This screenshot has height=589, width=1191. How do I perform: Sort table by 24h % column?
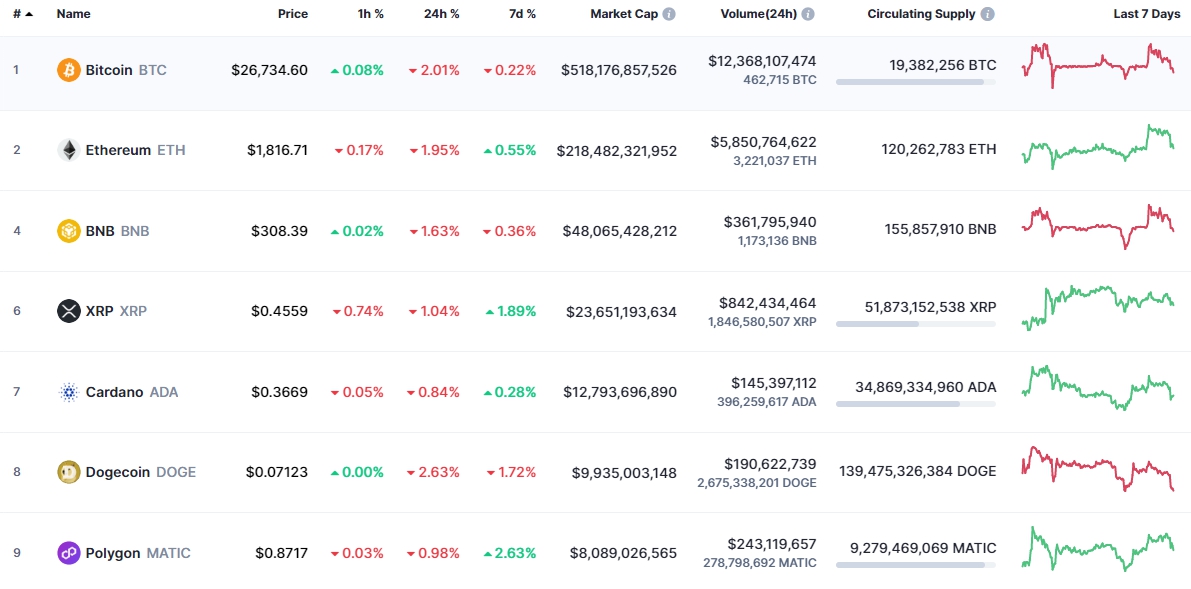tap(441, 14)
